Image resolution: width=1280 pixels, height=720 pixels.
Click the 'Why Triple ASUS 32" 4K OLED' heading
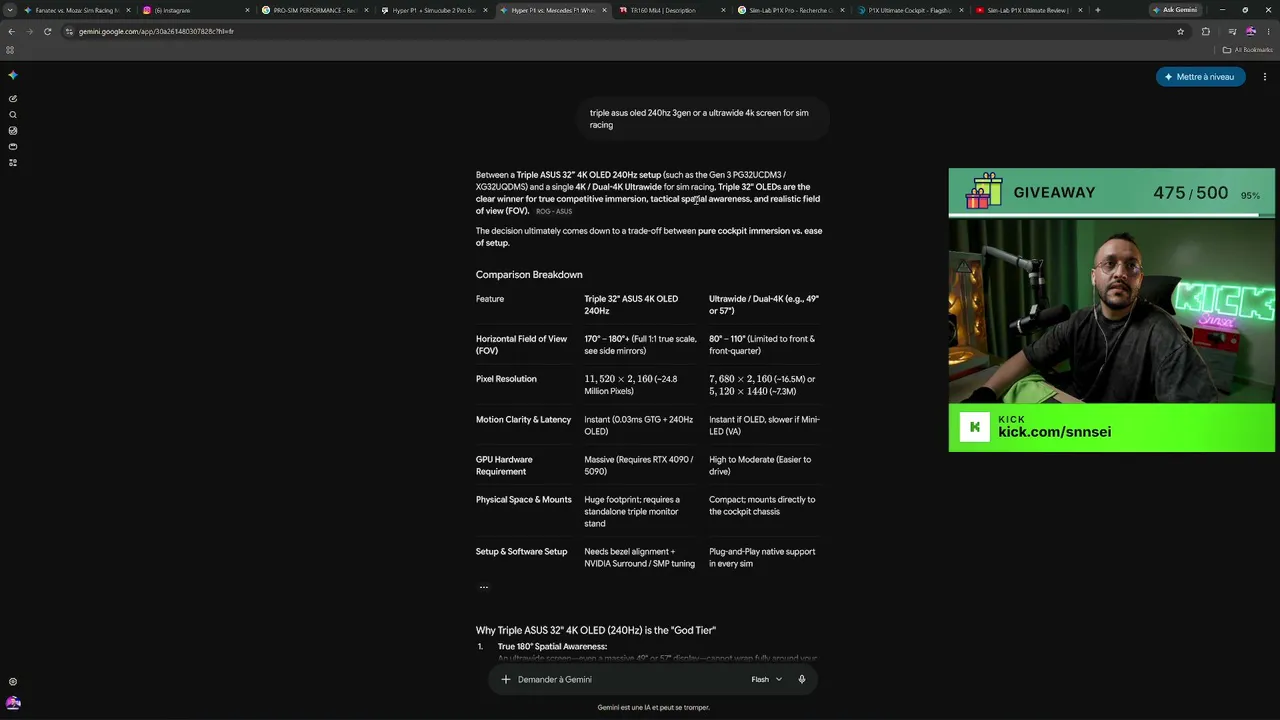tap(596, 630)
